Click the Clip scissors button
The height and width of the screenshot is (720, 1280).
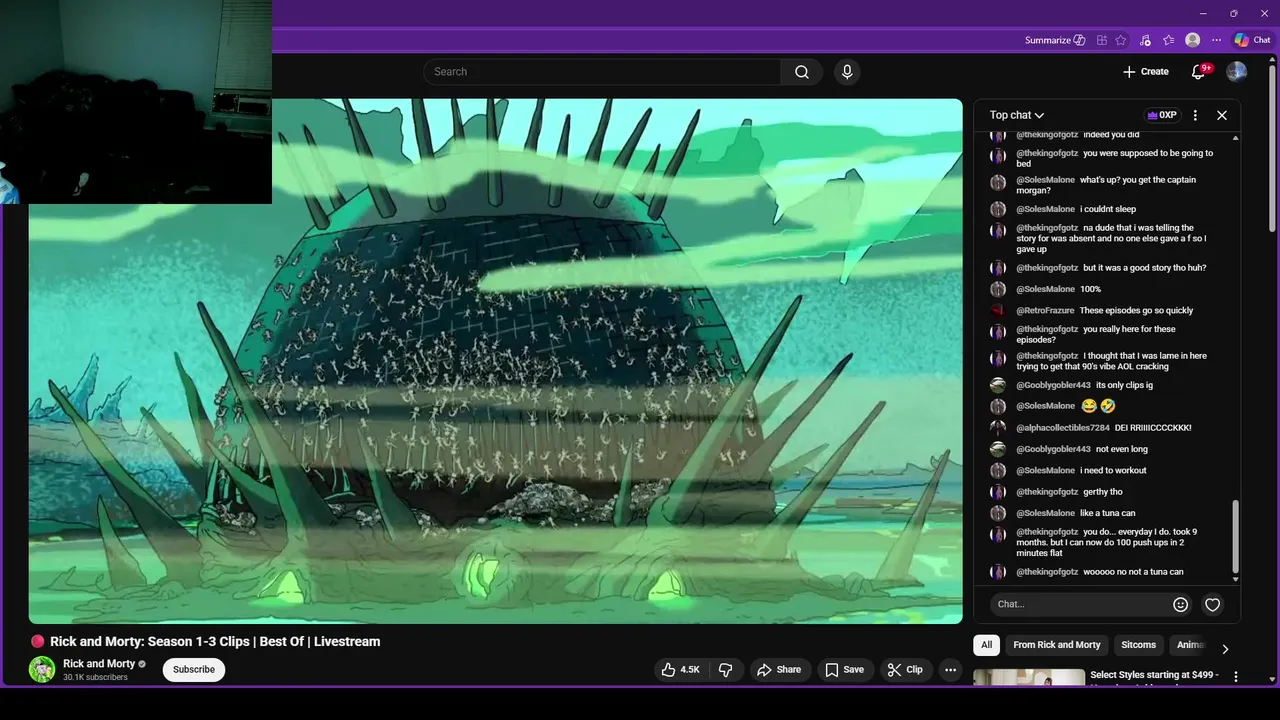click(906, 670)
